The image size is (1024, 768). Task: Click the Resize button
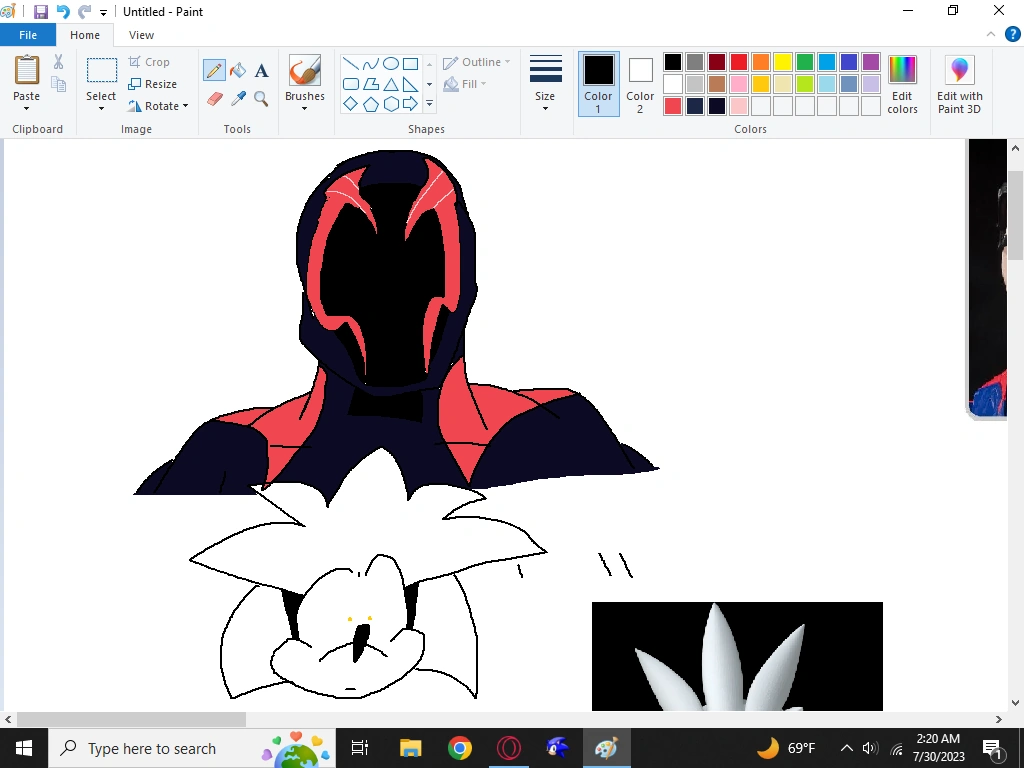[153, 84]
